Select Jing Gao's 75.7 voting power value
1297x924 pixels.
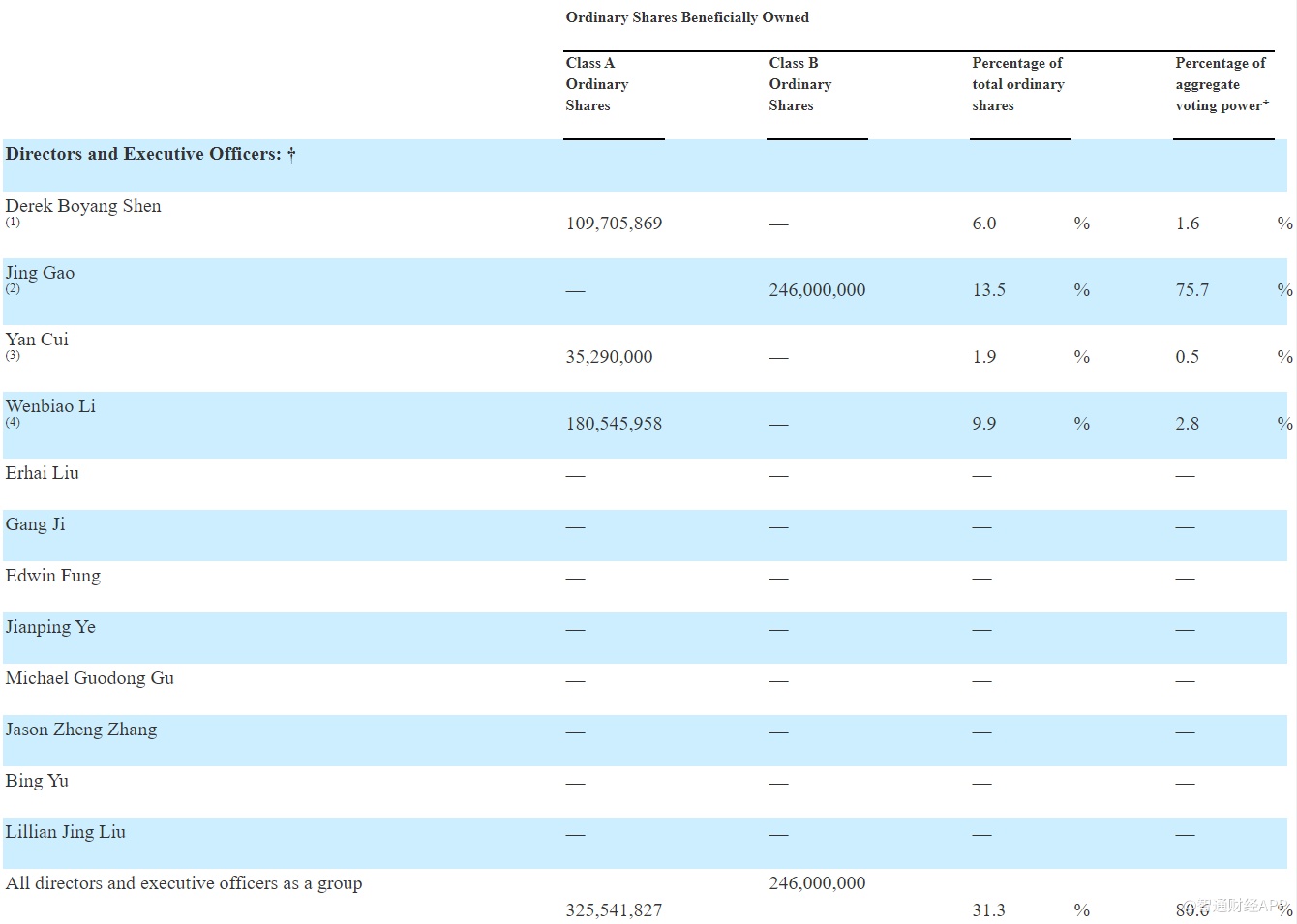coord(1191,290)
